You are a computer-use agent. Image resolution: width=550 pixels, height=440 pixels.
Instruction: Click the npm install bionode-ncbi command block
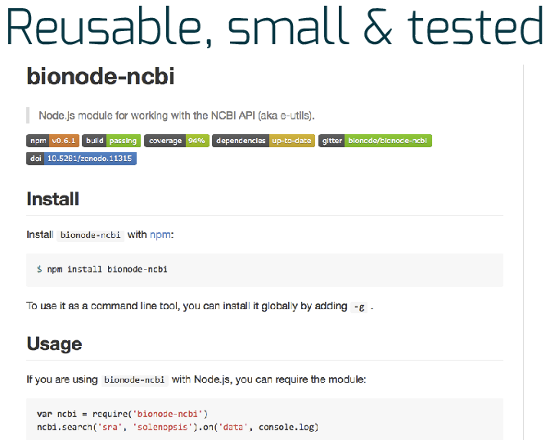(x=264, y=270)
